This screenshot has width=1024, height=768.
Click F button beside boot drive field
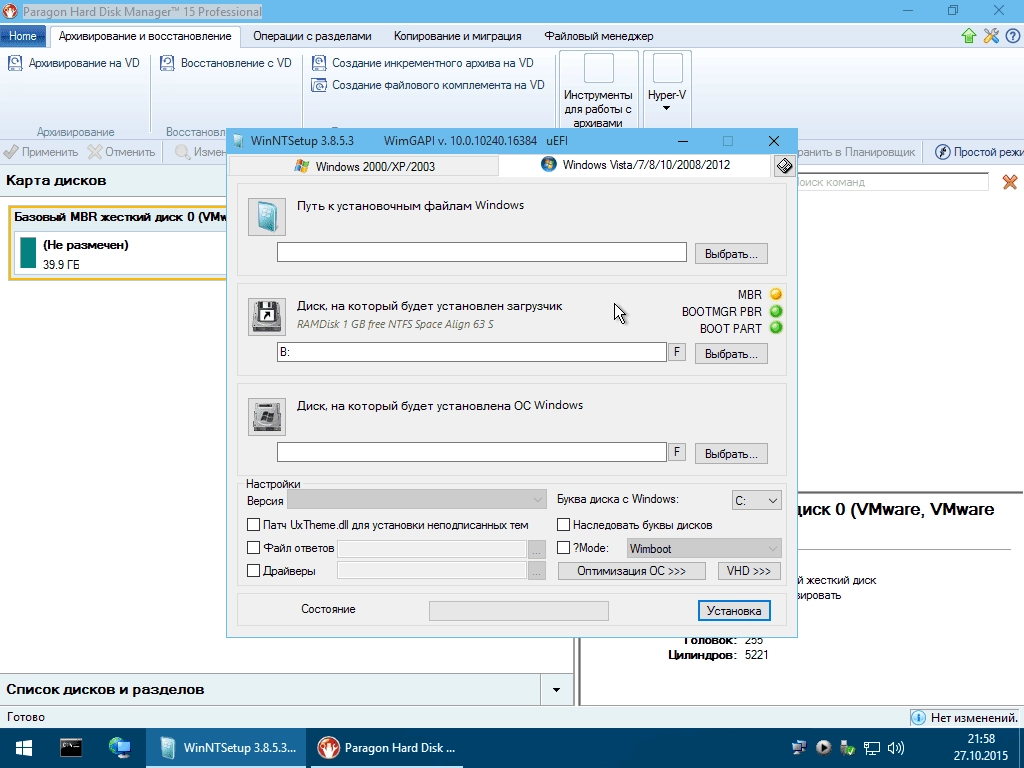(677, 352)
